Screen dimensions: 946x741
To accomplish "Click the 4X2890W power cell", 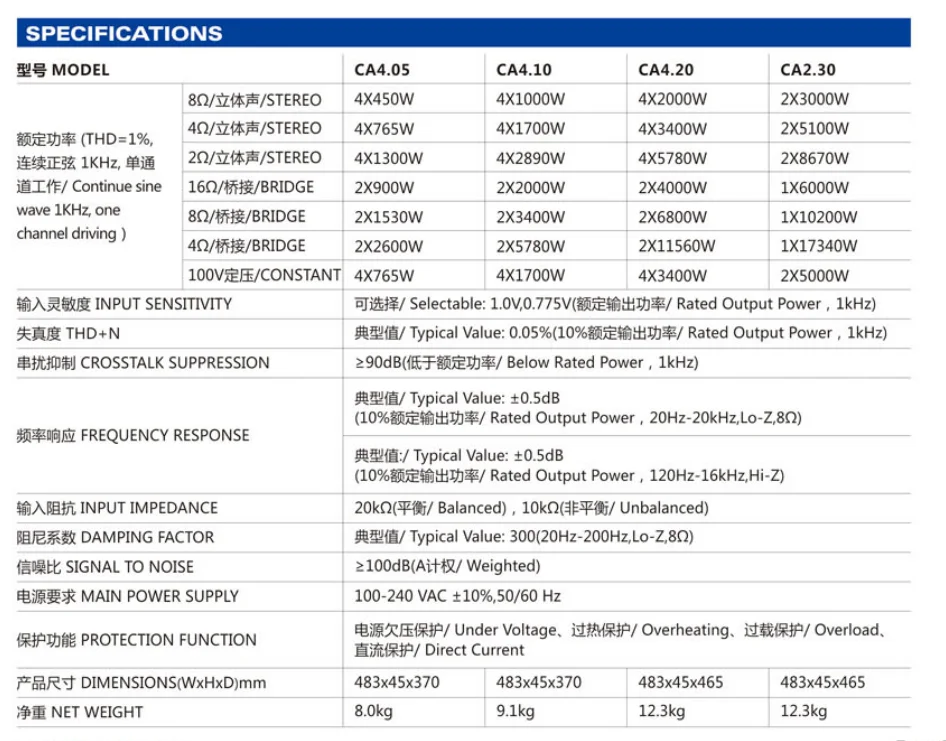I will tap(530, 158).
